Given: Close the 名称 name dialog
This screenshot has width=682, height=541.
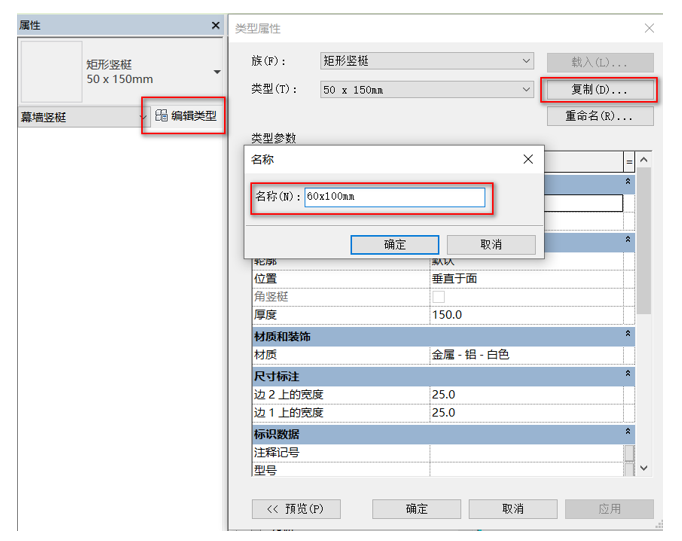Looking at the screenshot, I should point(528,159).
